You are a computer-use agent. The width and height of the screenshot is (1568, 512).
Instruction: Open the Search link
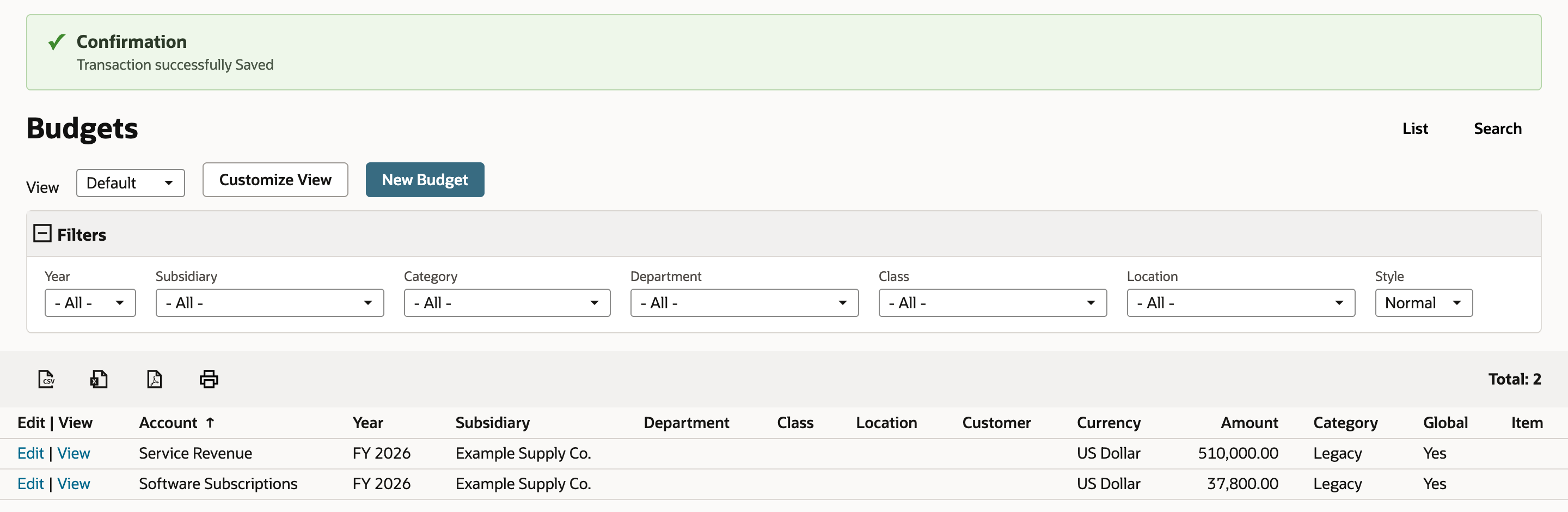[x=1497, y=129]
